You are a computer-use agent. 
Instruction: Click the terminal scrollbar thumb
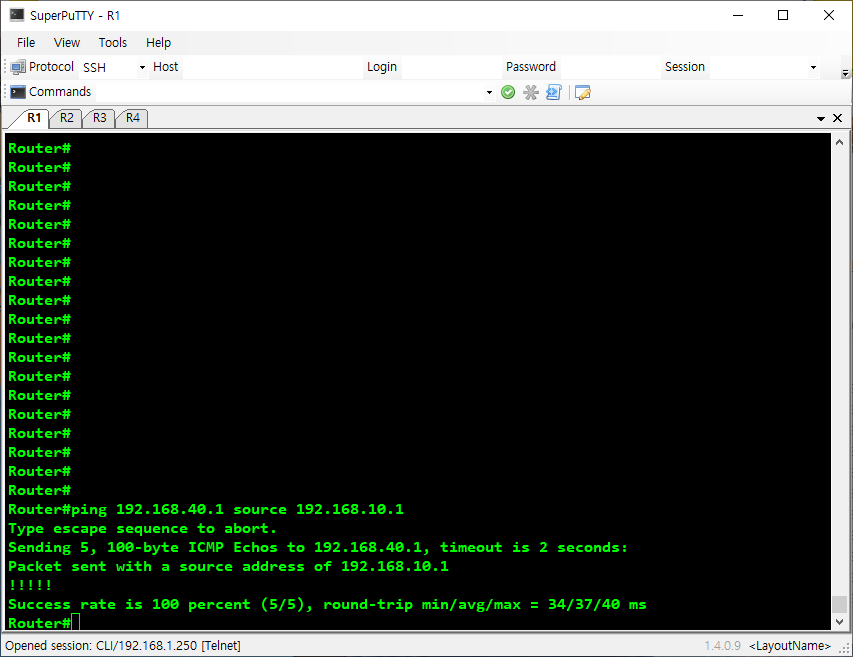(x=839, y=604)
